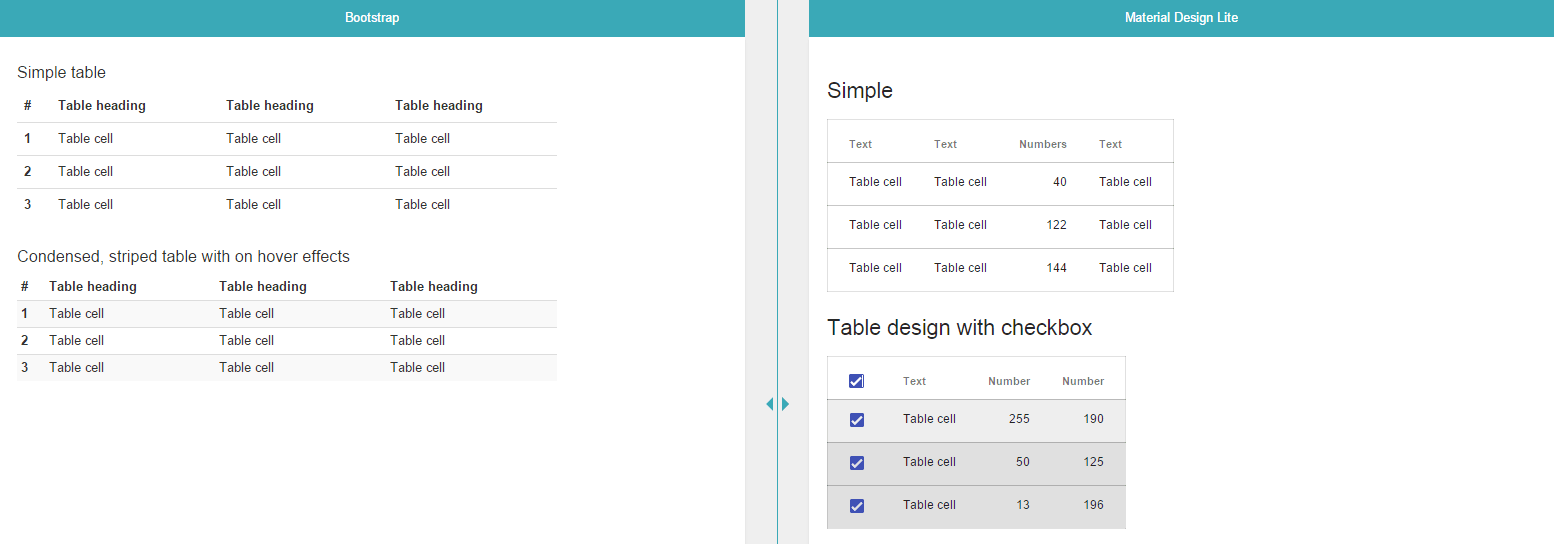Click the left arrow on the split divider

point(769,404)
